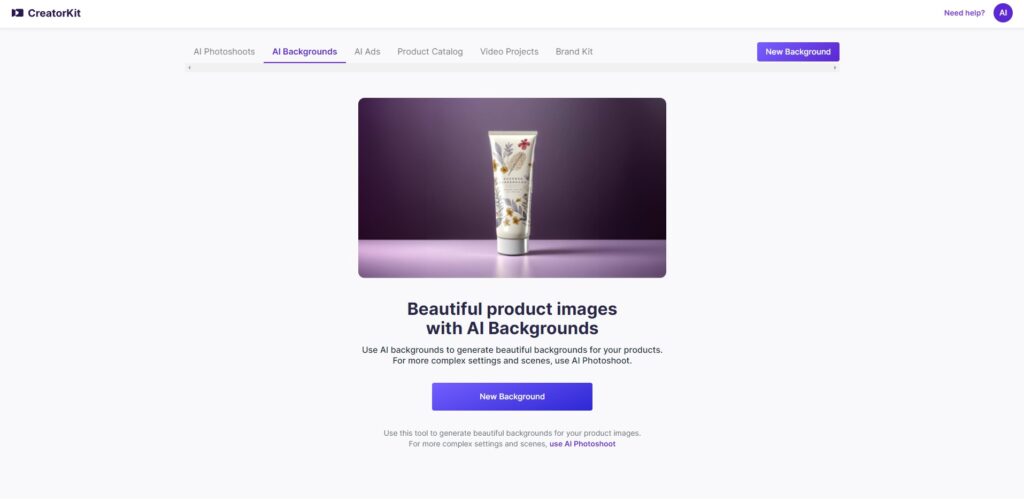
Task: Select the AI Backgrounds tab
Action: click(x=305, y=52)
